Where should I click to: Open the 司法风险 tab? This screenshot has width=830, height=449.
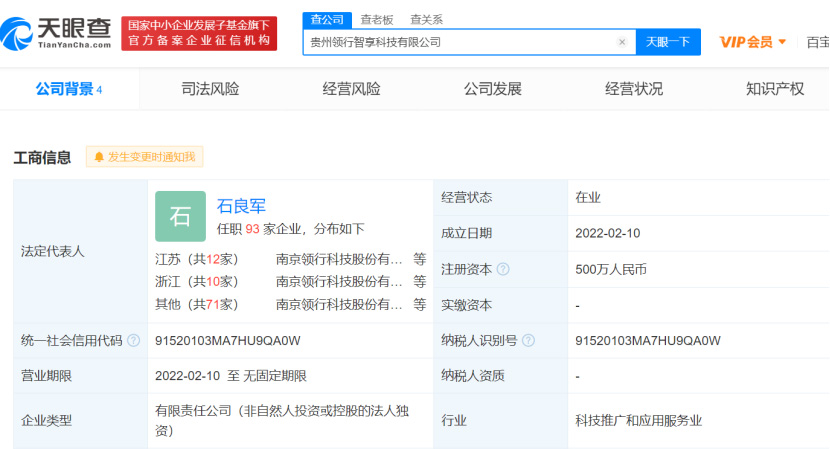(x=210, y=89)
